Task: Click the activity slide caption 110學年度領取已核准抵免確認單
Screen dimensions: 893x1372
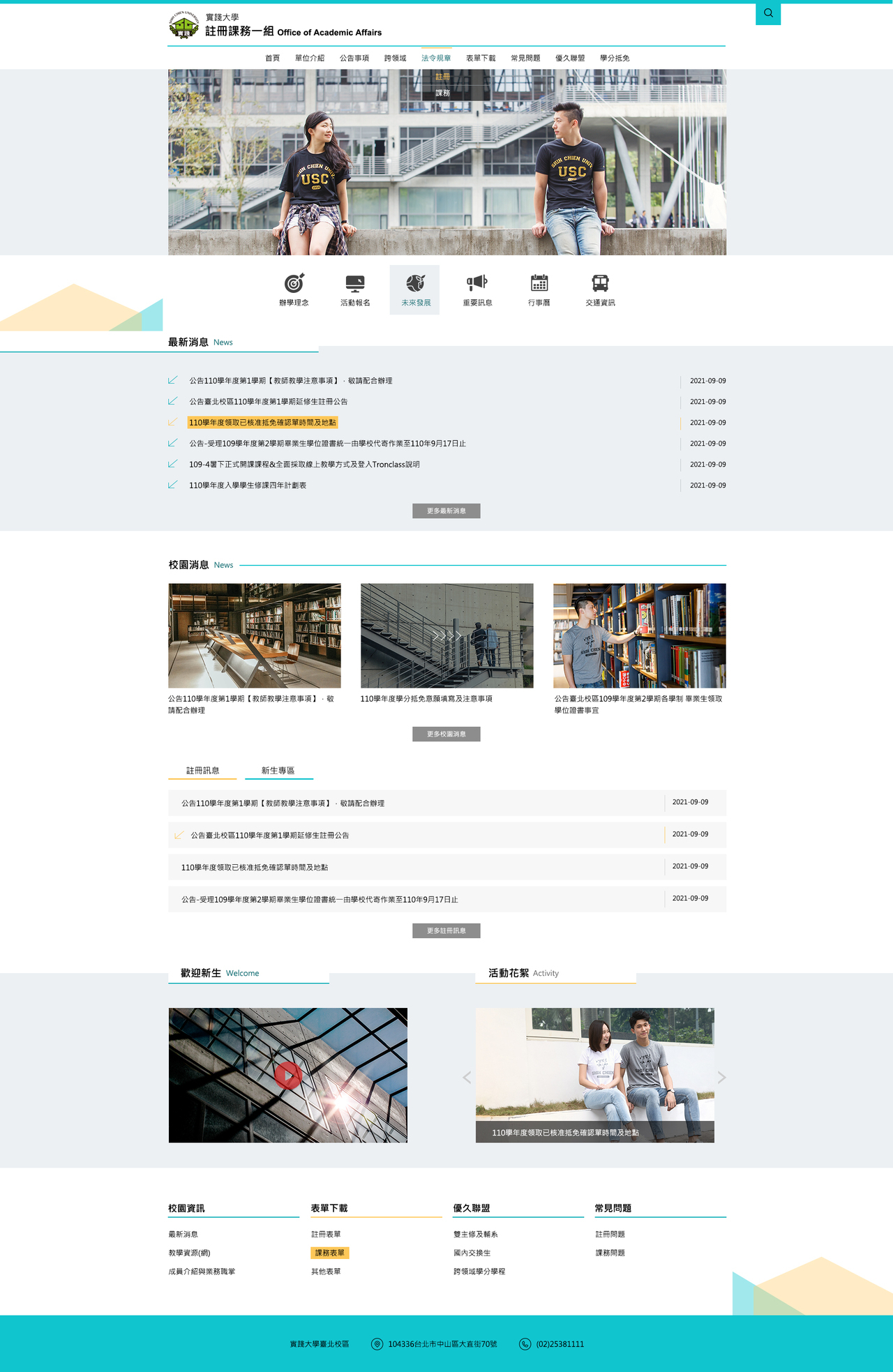Action: coord(565,1133)
